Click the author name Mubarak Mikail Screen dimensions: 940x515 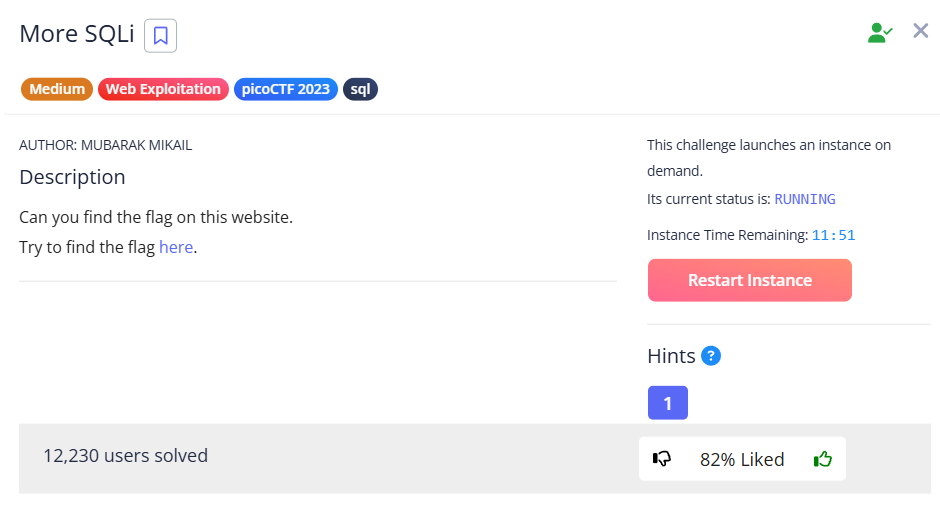tap(136, 145)
